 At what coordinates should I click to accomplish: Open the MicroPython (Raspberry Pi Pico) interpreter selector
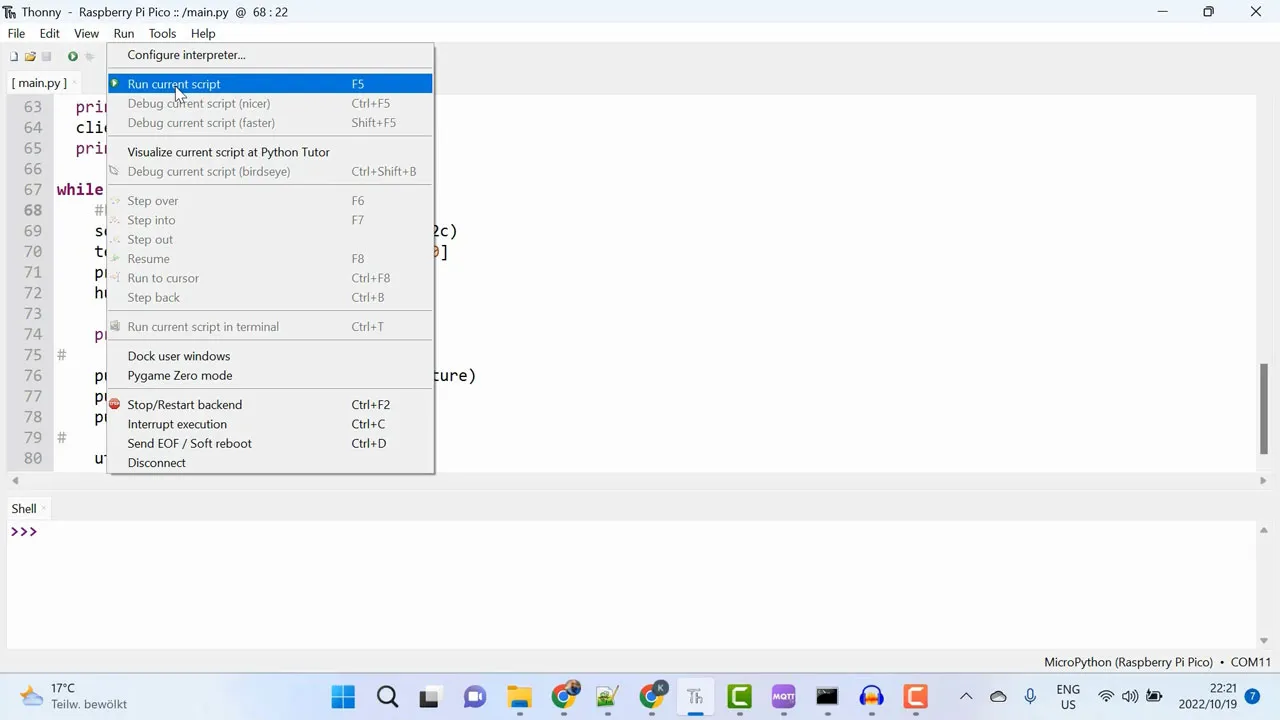tap(1157, 662)
